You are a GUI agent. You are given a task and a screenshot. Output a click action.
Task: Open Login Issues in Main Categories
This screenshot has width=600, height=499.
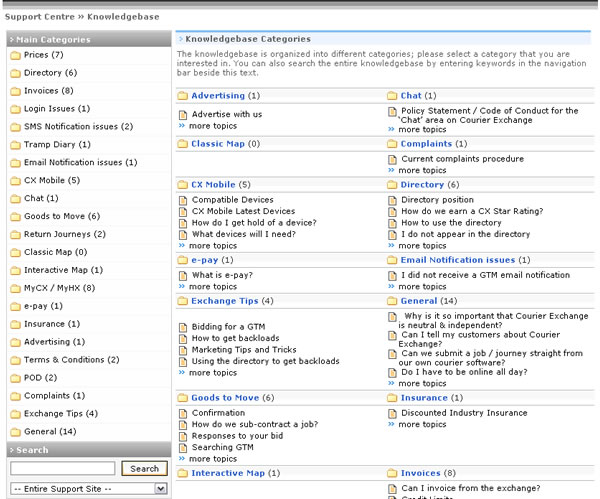coord(56,109)
